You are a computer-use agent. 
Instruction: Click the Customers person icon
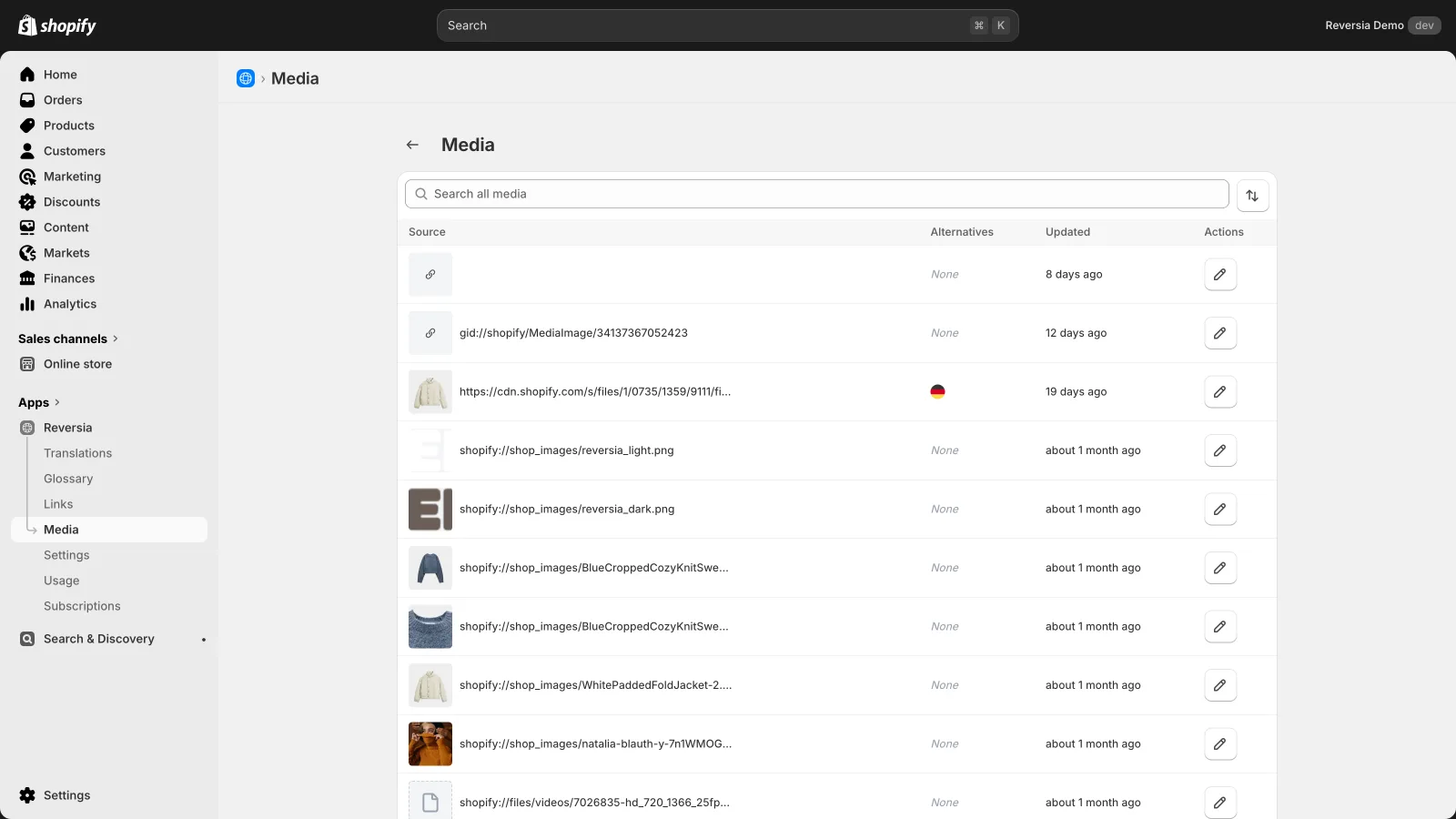pyautogui.click(x=27, y=151)
